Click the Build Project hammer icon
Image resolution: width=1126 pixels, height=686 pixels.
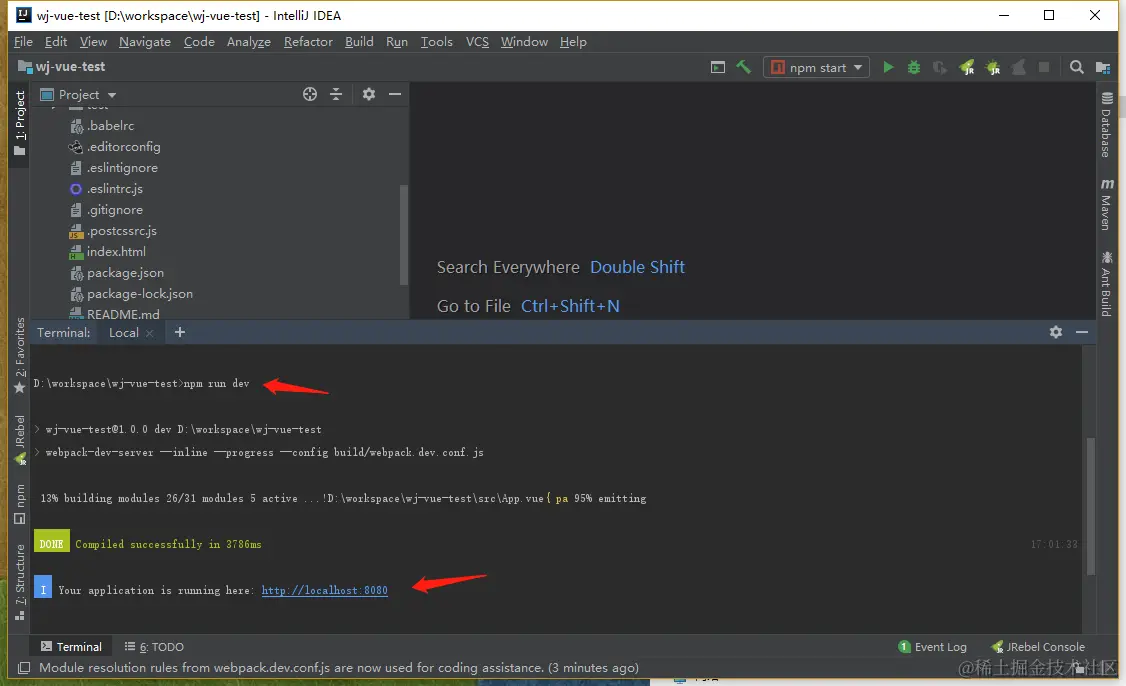pos(743,67)
